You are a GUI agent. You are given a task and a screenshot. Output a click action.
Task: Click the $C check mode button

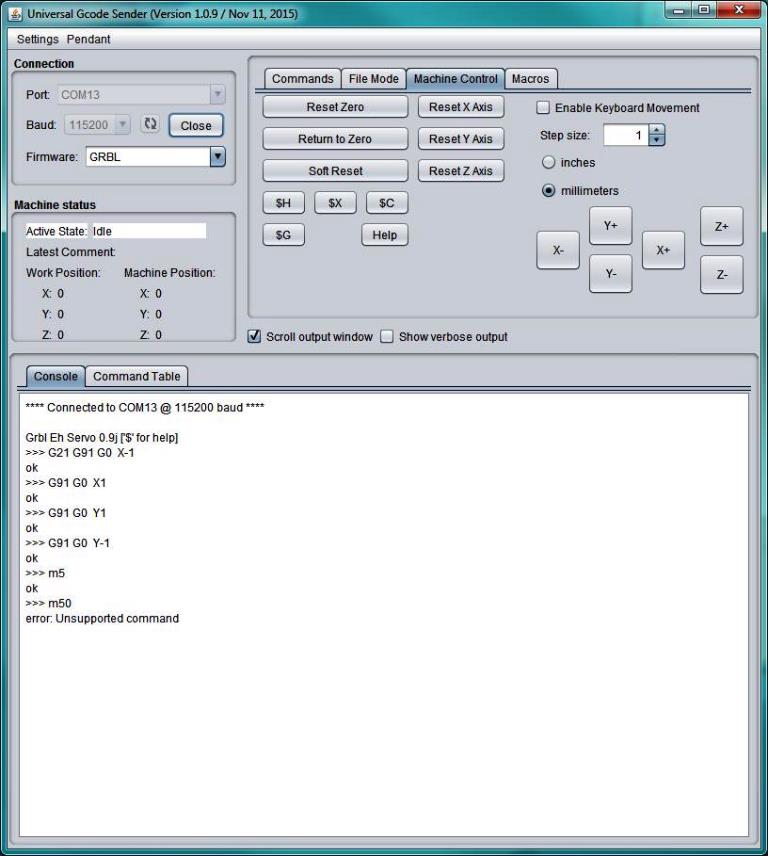pyautogui.click(x=386, y=203)
